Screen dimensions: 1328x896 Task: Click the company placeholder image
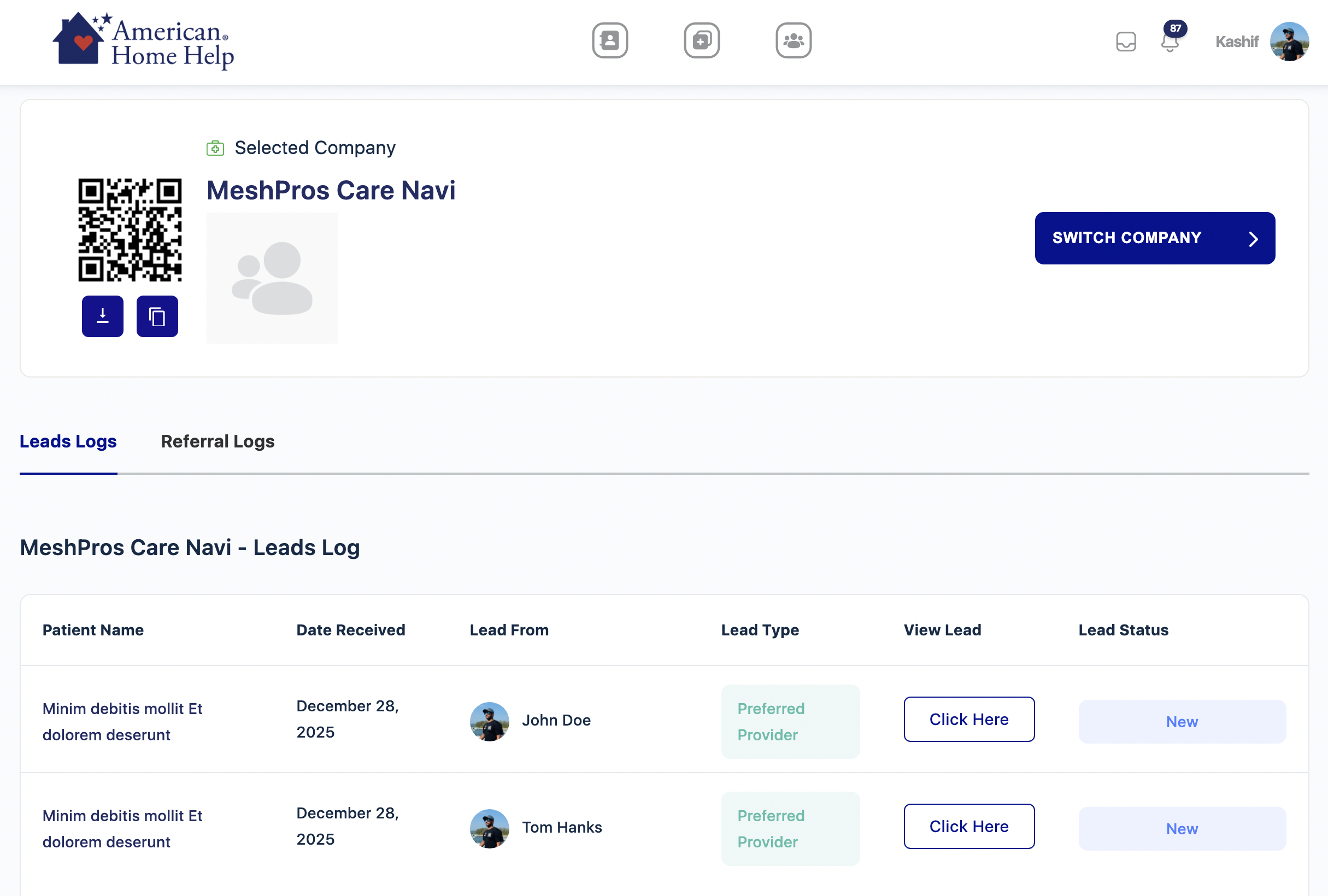click(272, 278)
